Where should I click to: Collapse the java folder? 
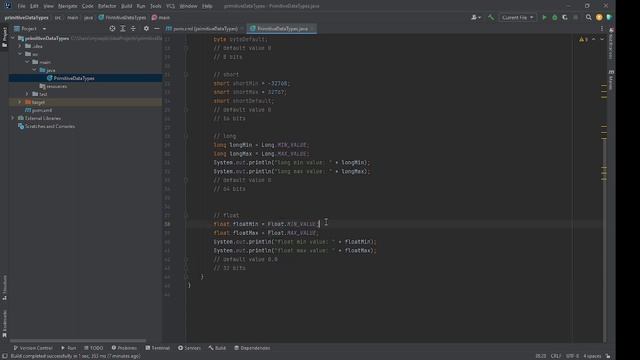click(34, 70)
